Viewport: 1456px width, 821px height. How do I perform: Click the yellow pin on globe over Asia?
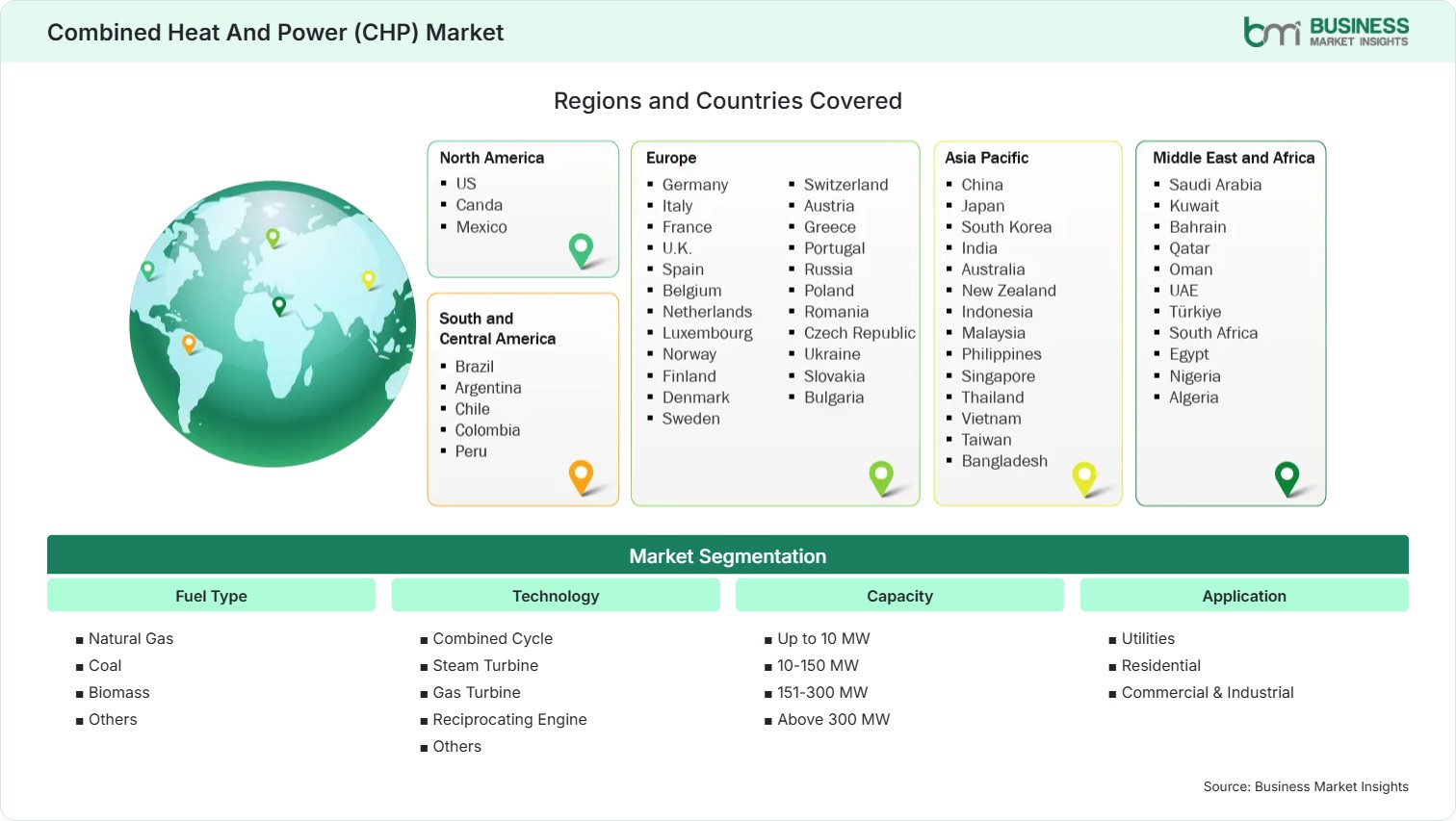pos(368,279)
